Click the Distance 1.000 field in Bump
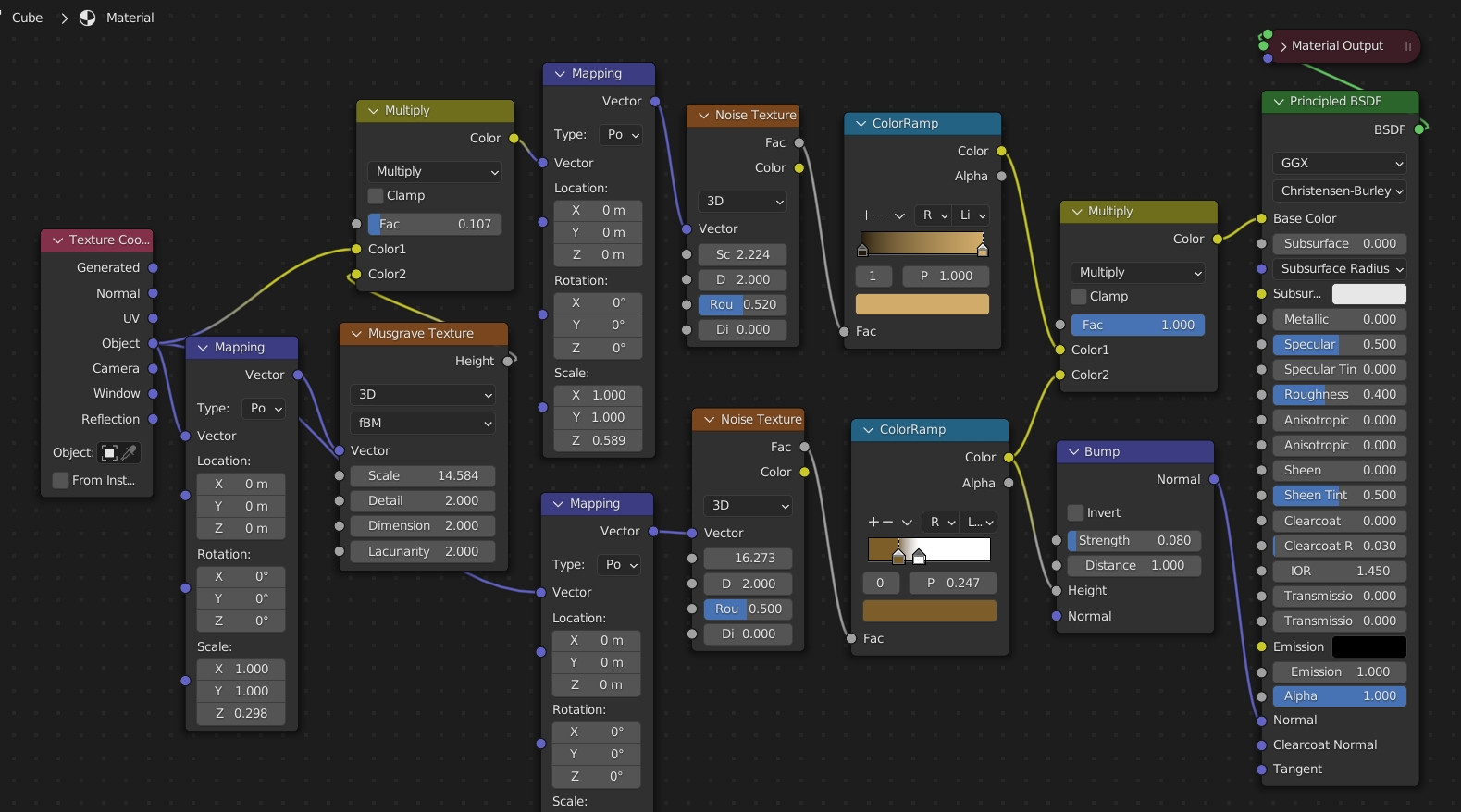Viewport: 1461px width, 812px height. point(1134,565)
